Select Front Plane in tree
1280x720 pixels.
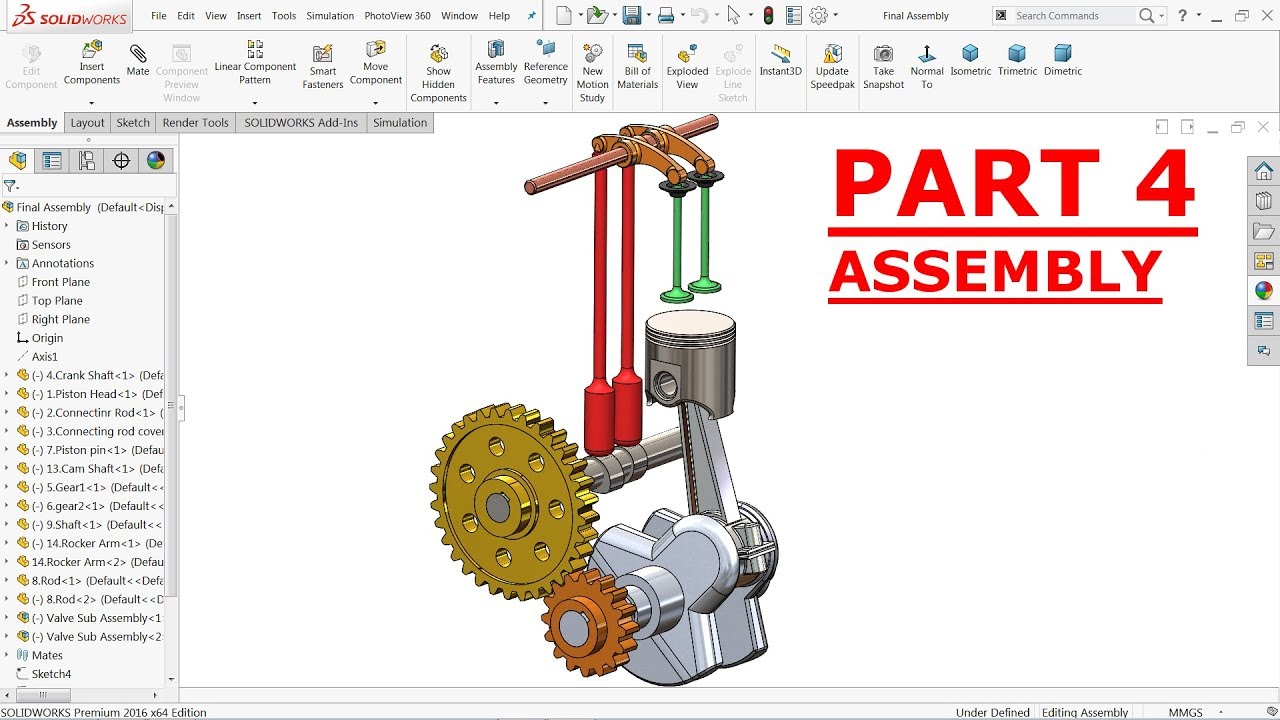pos(61,282)
